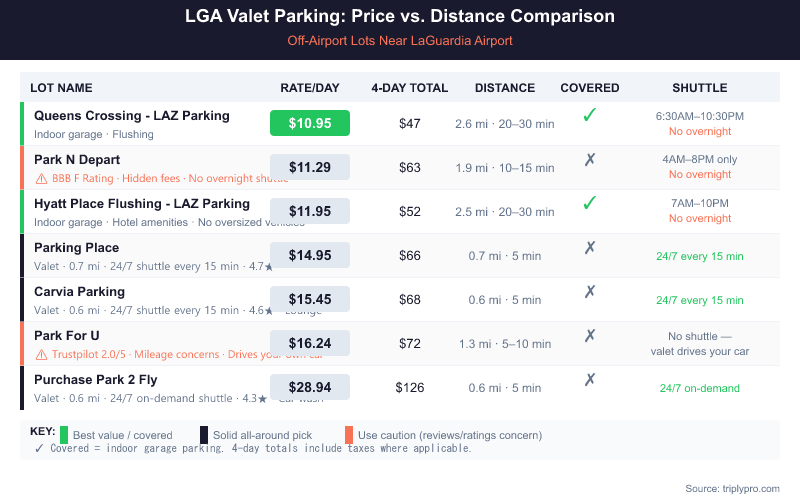Click the warning icon under Park For U

tap(41, 354)
